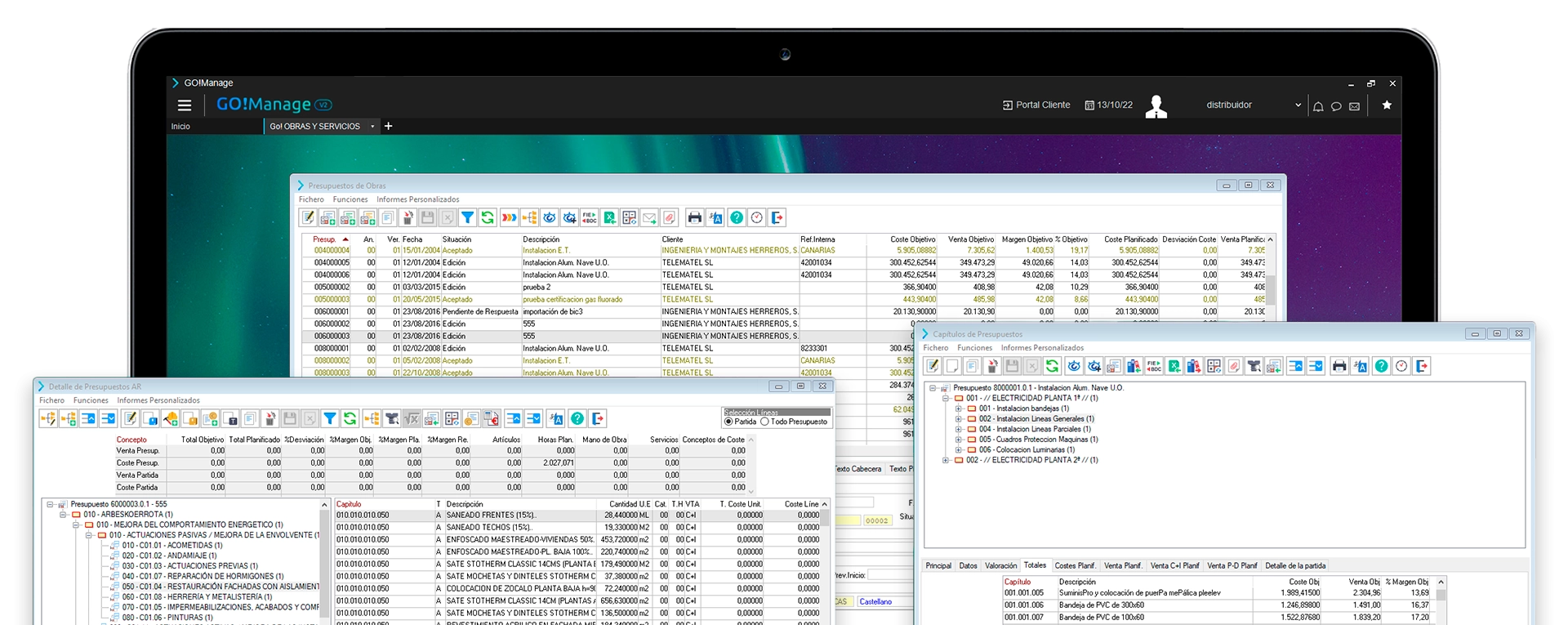Open Fichero menu in Presupuestos de Obras

311,199
